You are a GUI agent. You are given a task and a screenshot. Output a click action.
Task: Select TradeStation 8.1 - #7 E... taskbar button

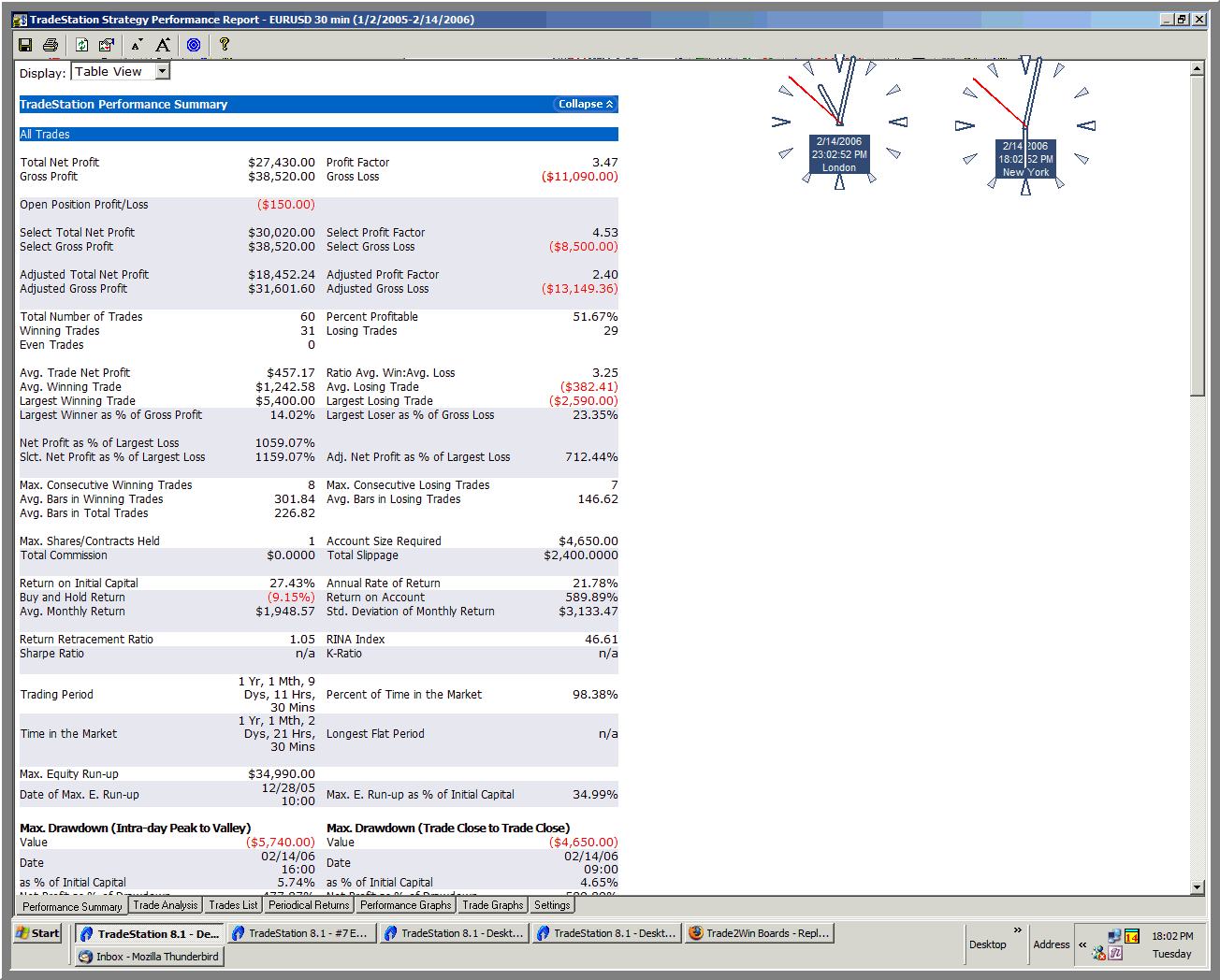point(301,933)
